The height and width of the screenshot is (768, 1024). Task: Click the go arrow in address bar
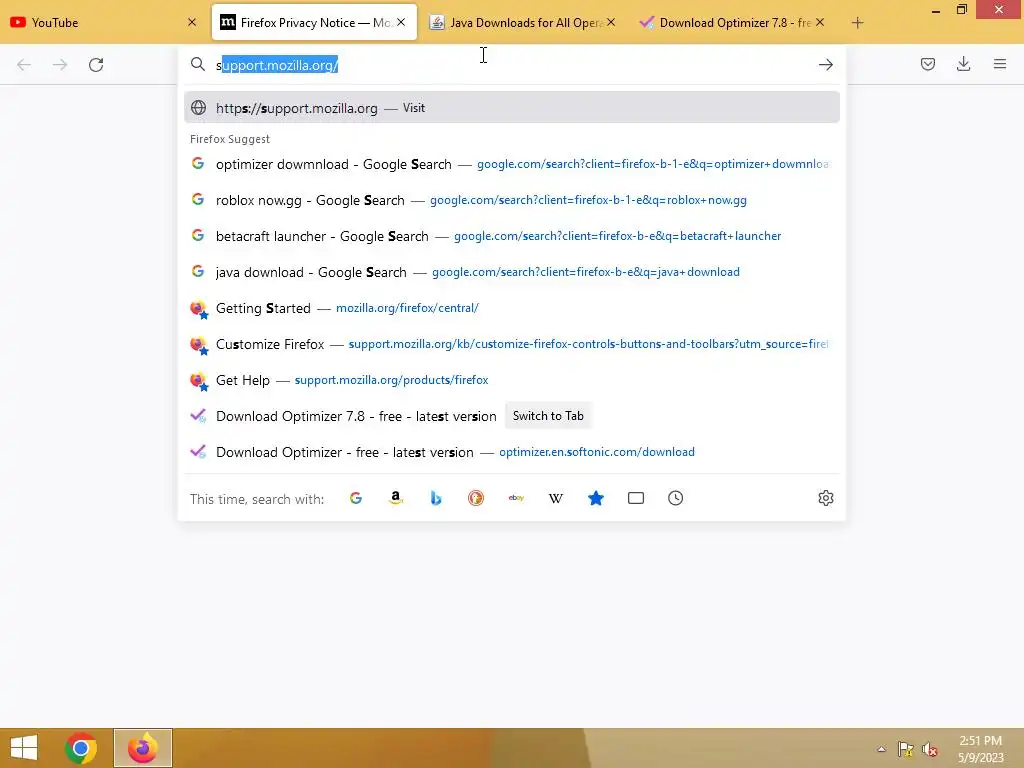coord(825,65)
